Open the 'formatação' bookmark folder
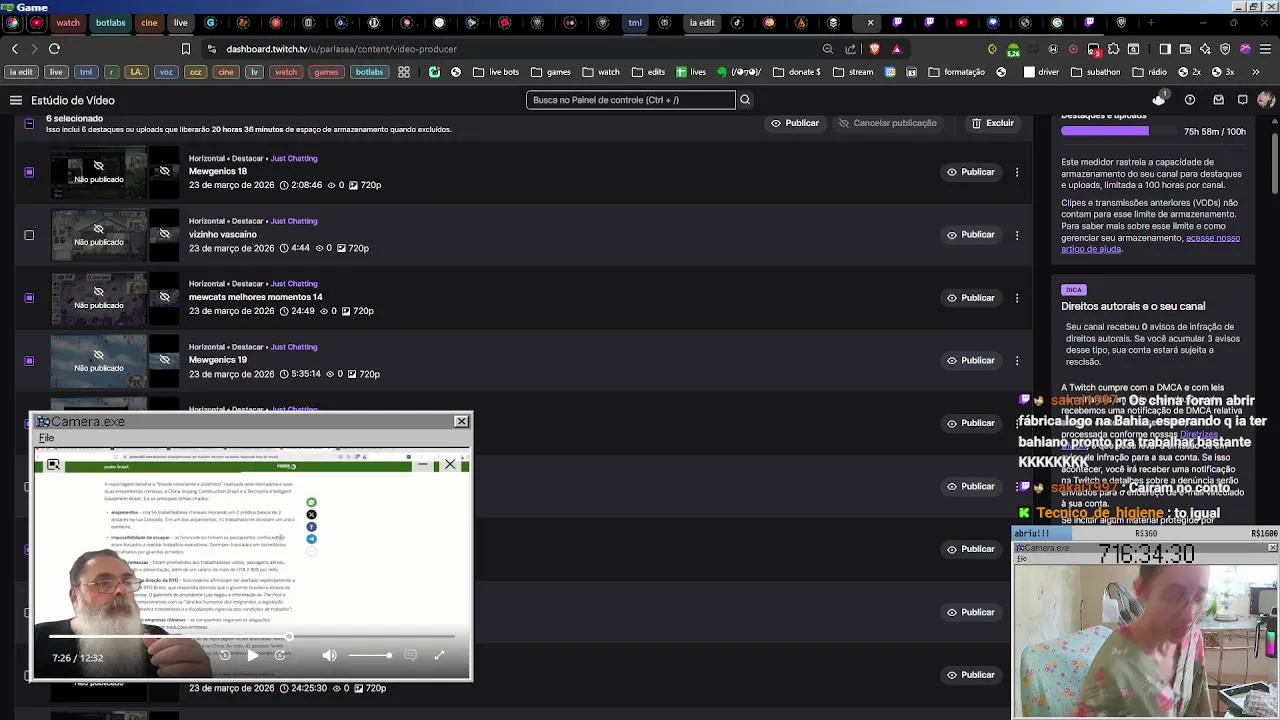 tap(957, 72)
